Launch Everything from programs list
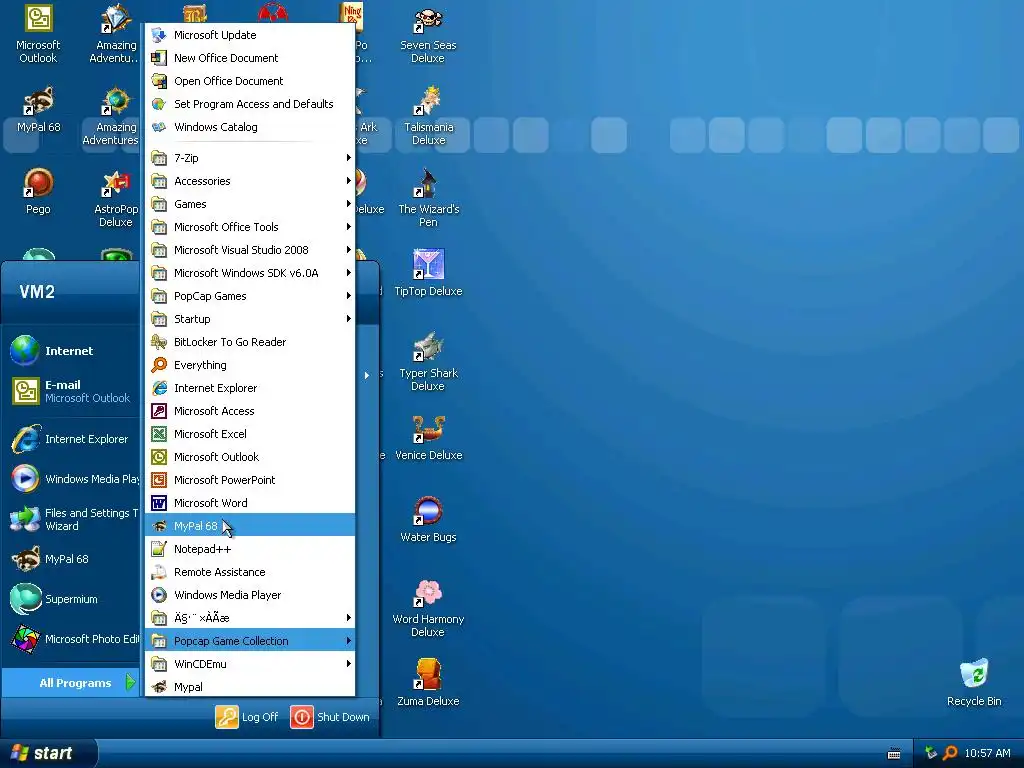The height and width of the screenshot is (768, 1024). point(250,365)
